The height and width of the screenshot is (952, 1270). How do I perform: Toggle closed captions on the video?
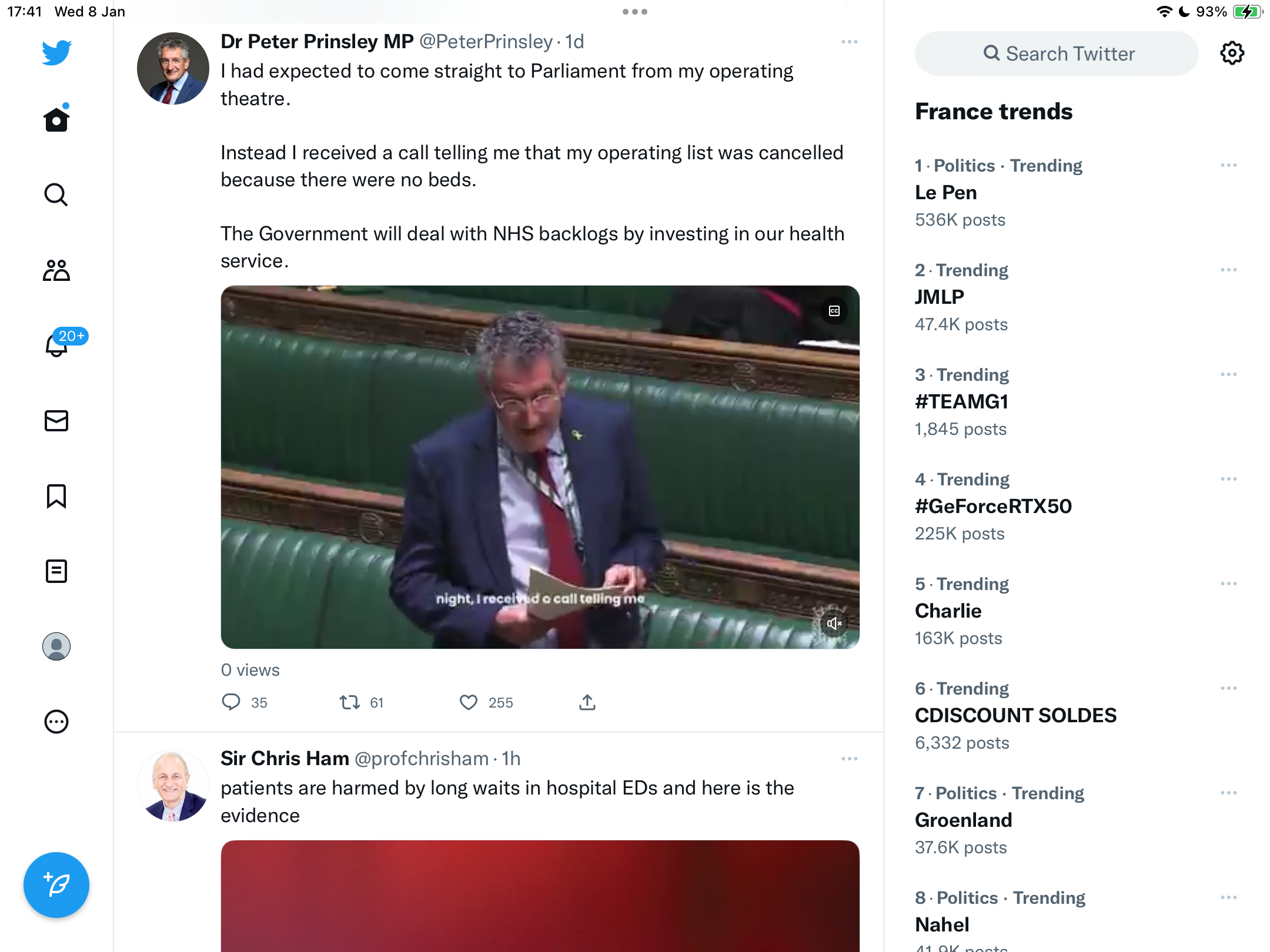point(834,311)
